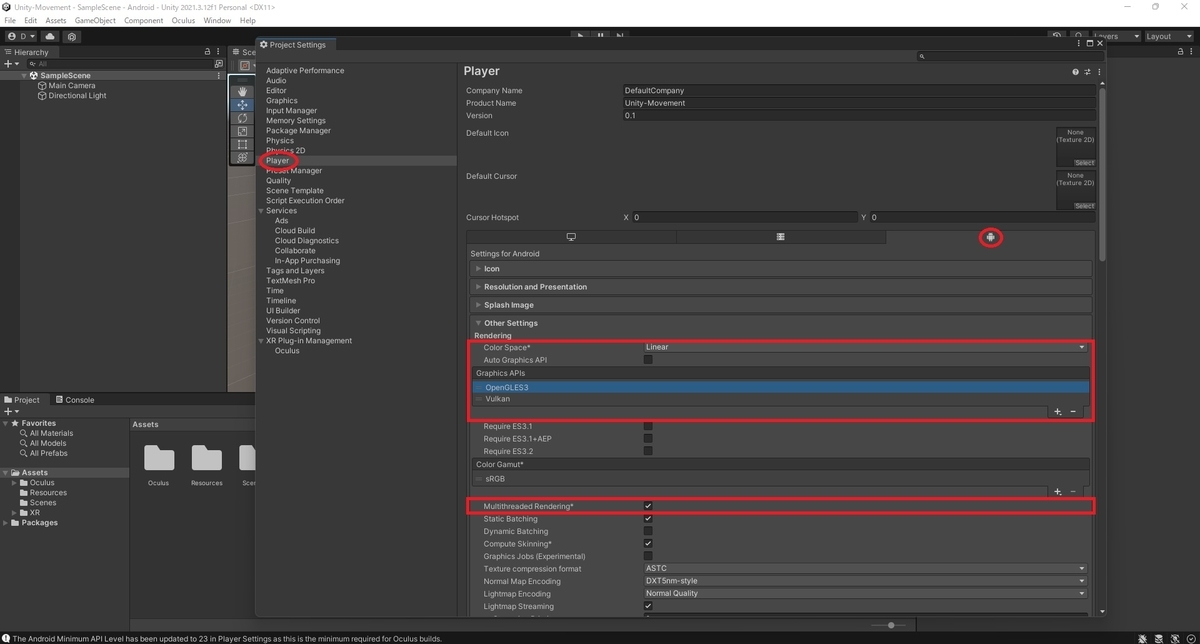This screenshot has height=644, width=1200.
Task: Open the Layout dropdown
Action: click(x=1168, y=36)
